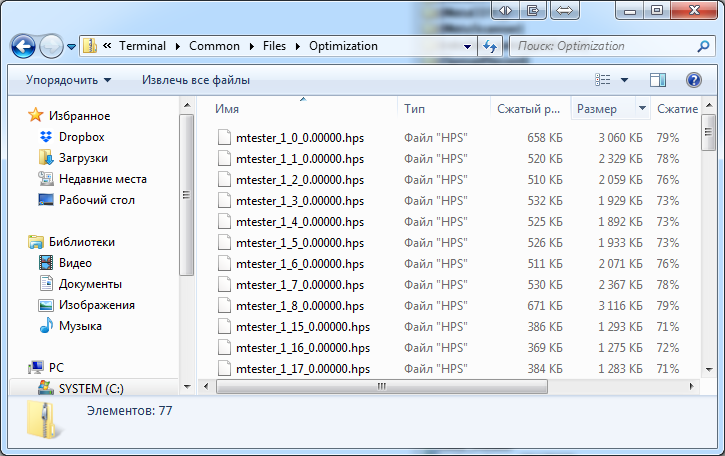The height and width of the screenshot is (456, 725).
Task: Click the icon of mtester_1_5_0.00000.hps
Action: click(x=224, y=242)
